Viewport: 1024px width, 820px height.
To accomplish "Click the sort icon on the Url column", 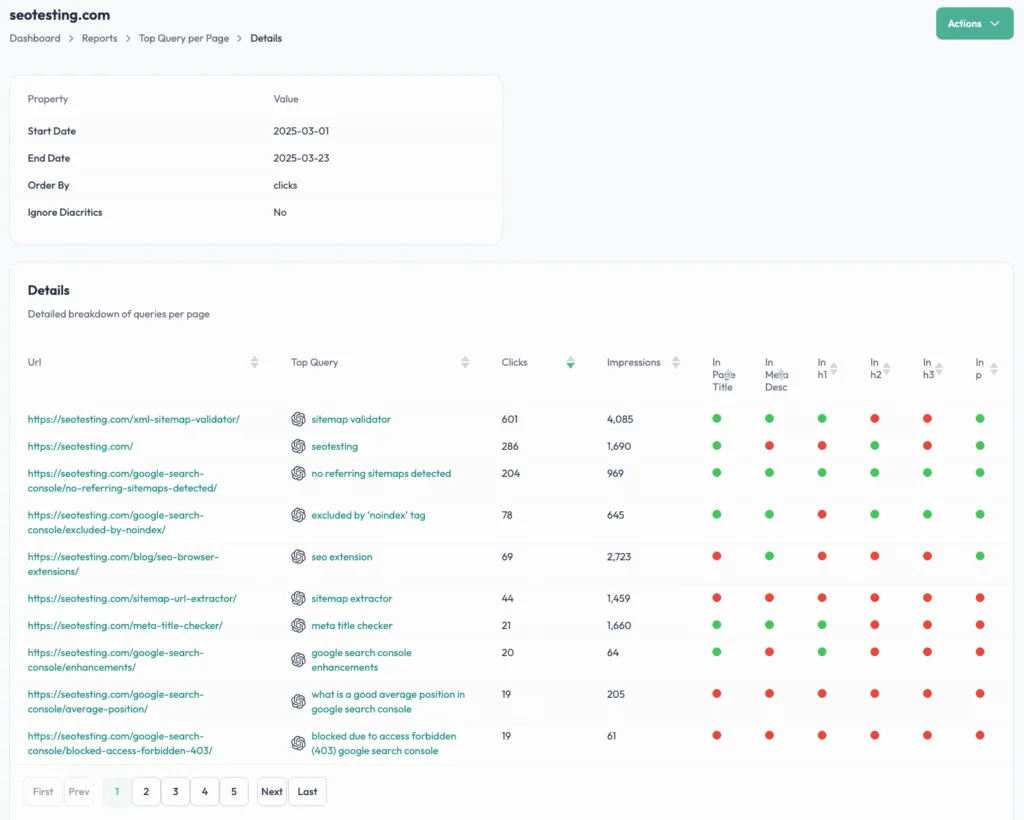I will tap(255, 362).
